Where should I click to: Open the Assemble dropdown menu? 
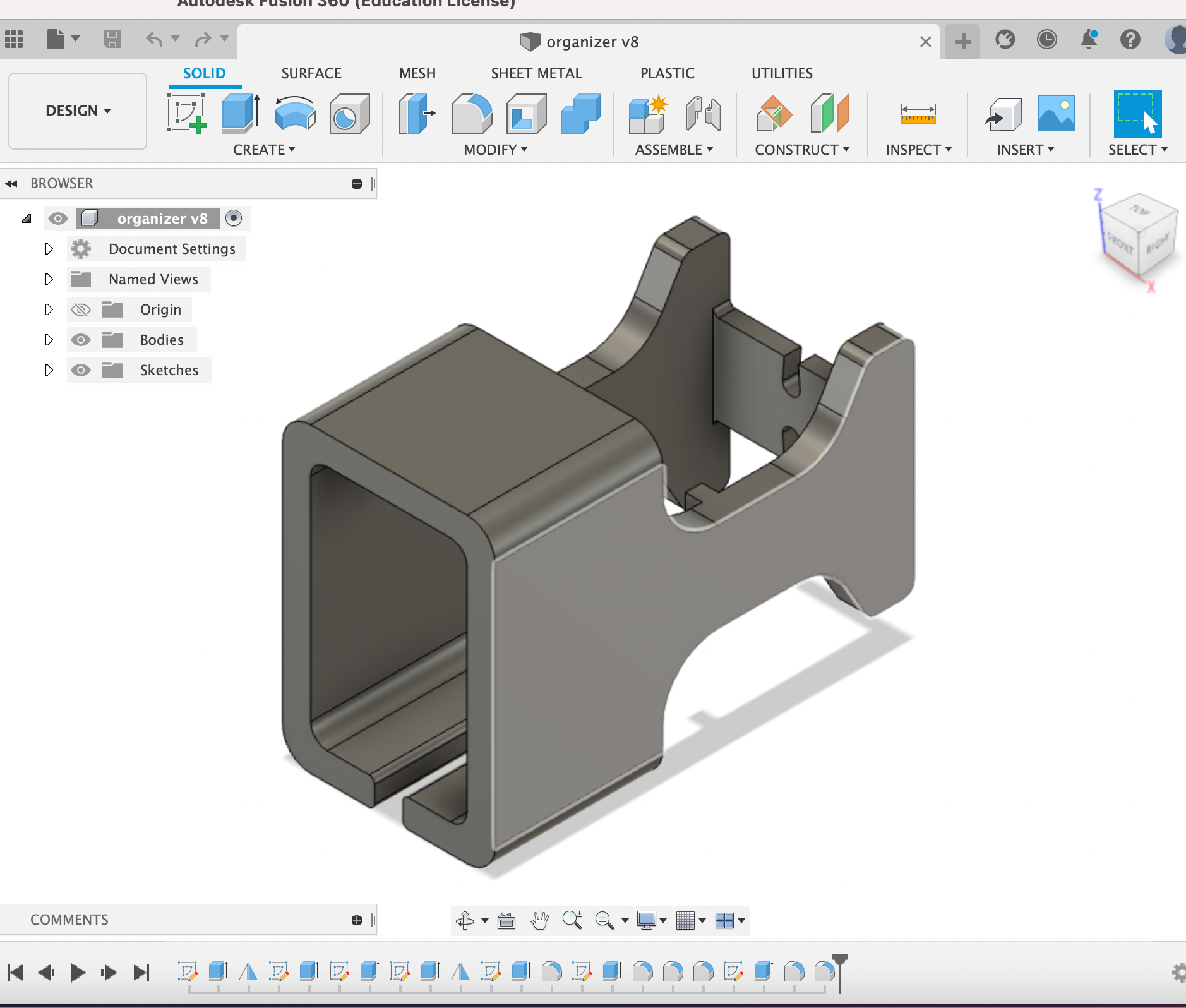[x=674, y=150]
